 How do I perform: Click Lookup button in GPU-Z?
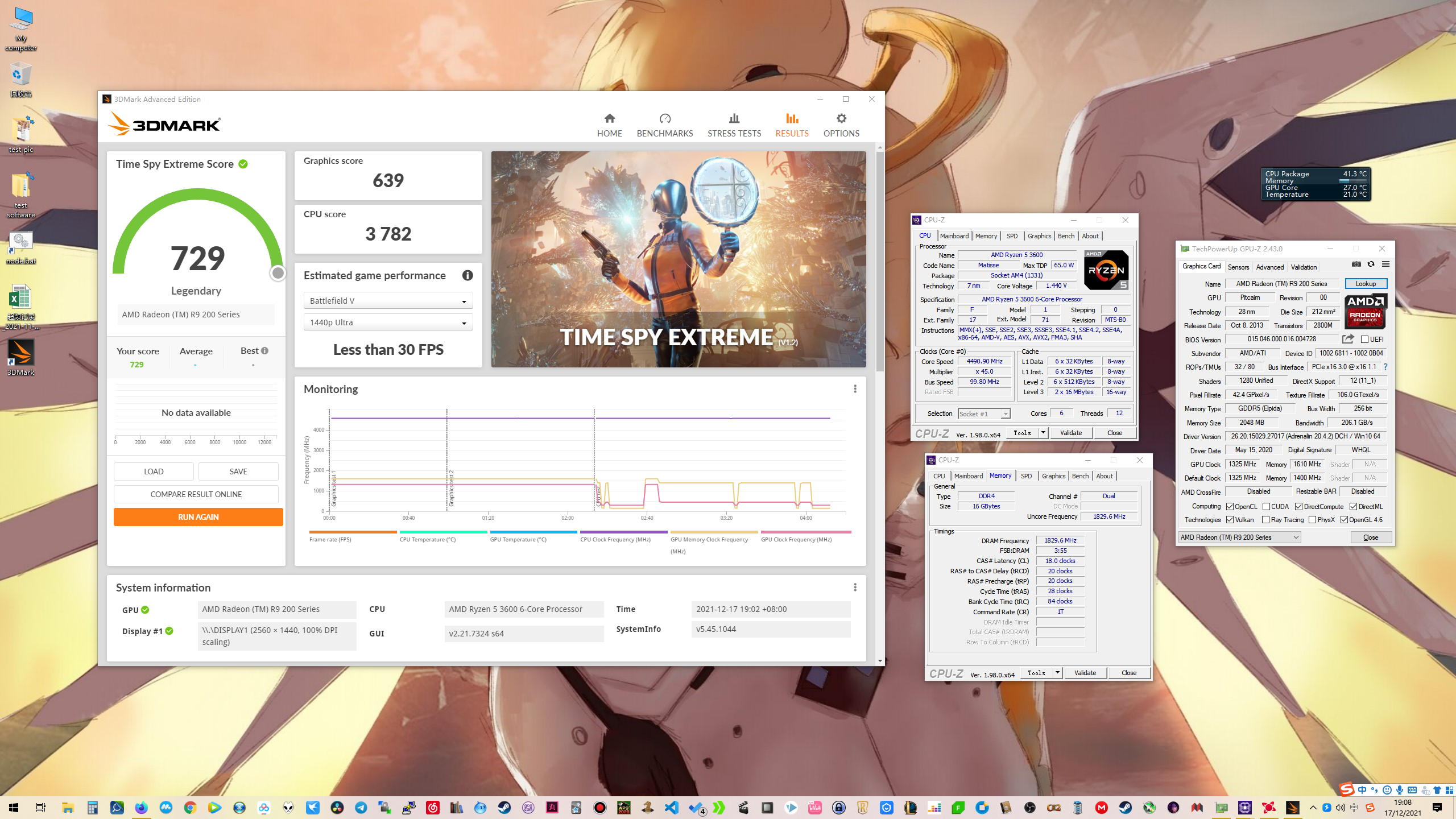tap(1366, 284)
